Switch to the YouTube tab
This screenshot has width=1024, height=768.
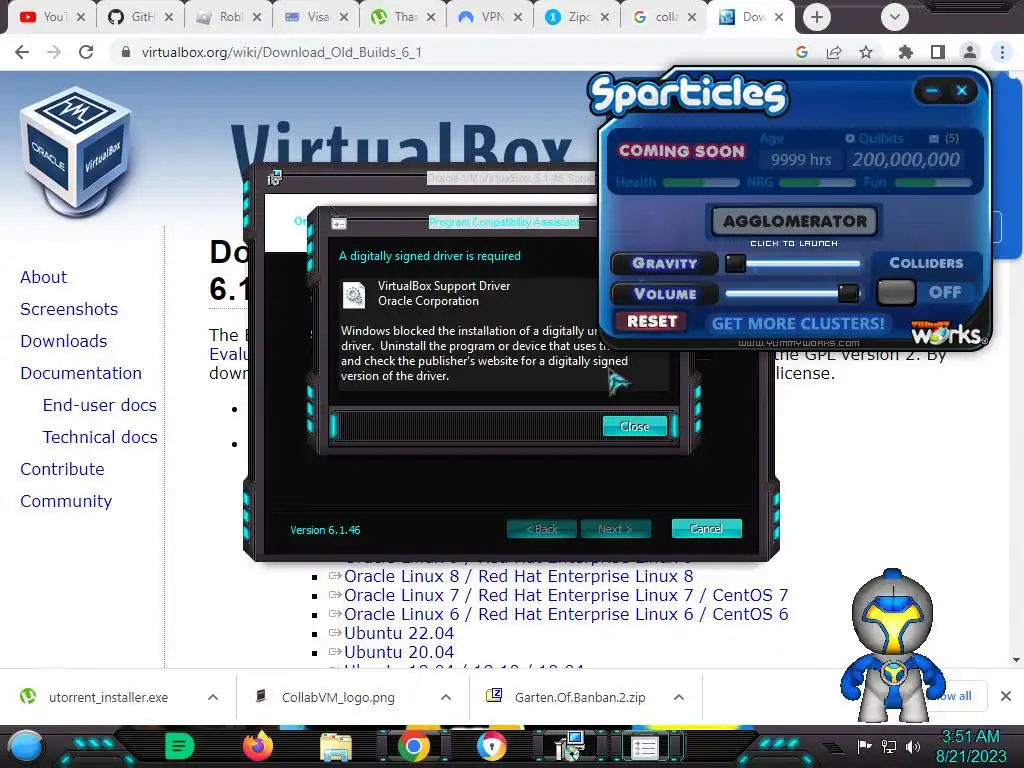coord(52,17)
